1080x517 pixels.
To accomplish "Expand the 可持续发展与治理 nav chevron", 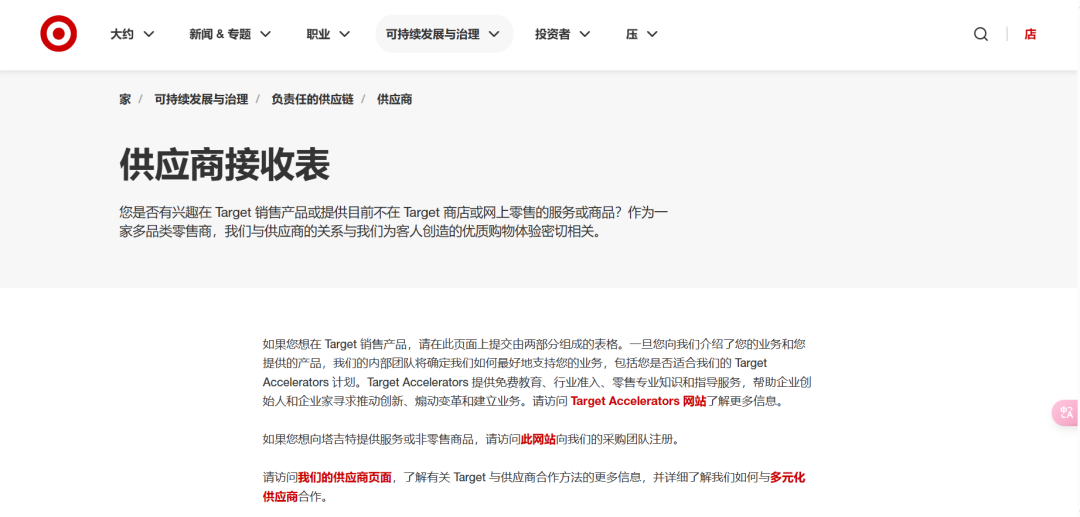I will 494,34.
